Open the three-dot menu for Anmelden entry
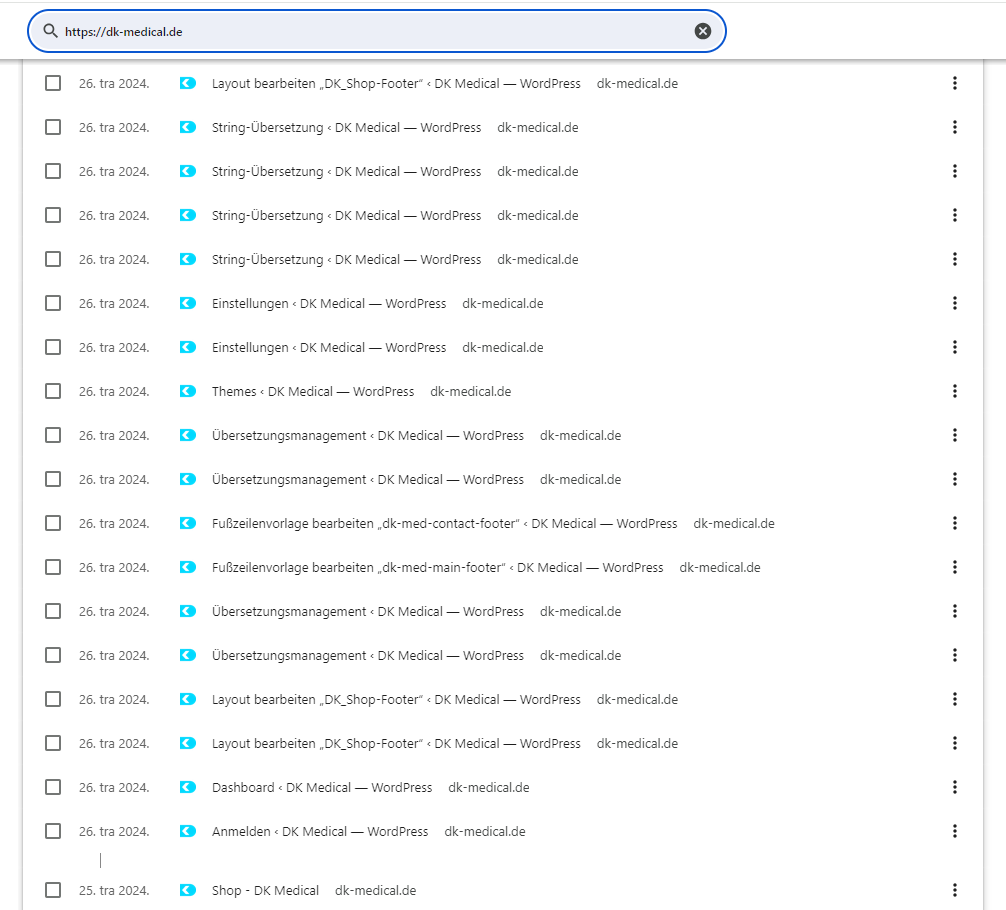Viewport: 1006px width, 910px height. [x=955, y=831]
